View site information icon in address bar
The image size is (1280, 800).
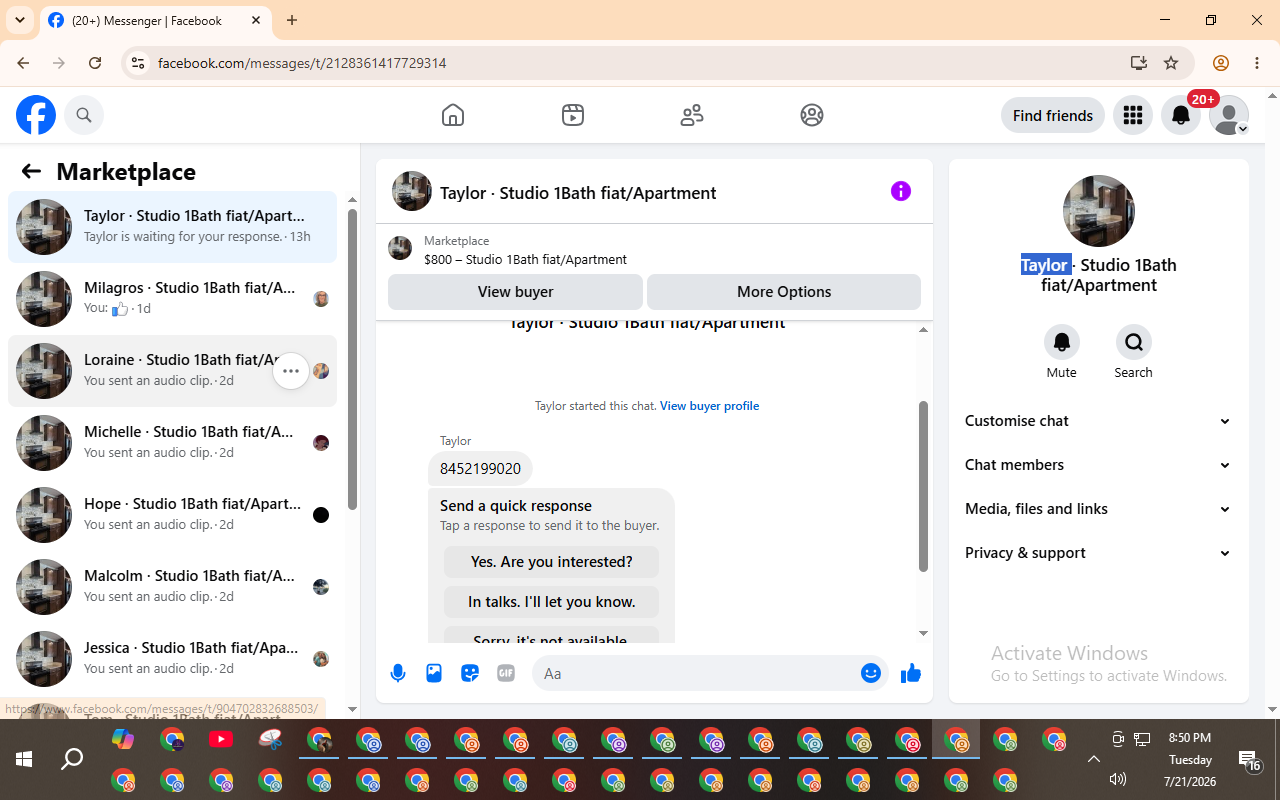138,63
